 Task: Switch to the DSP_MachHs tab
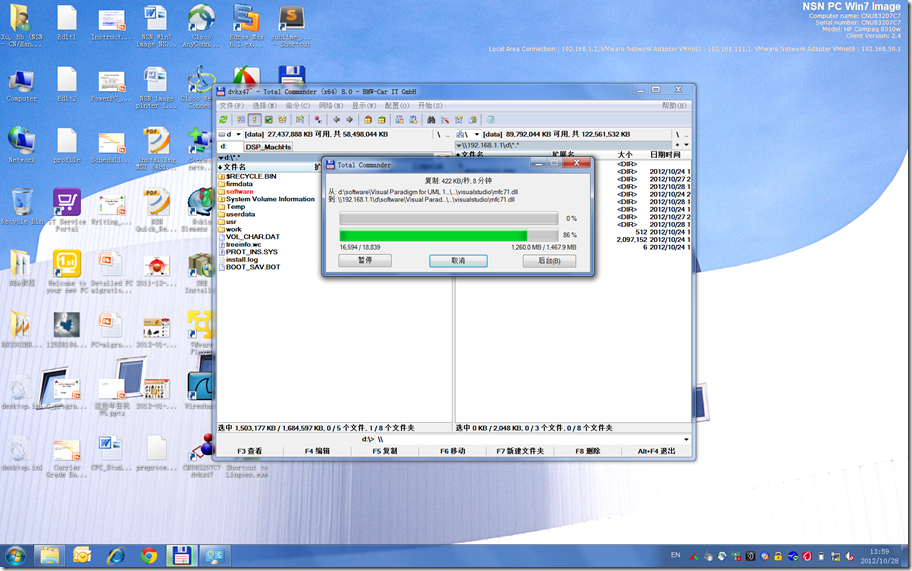click(x=268, y=147)
